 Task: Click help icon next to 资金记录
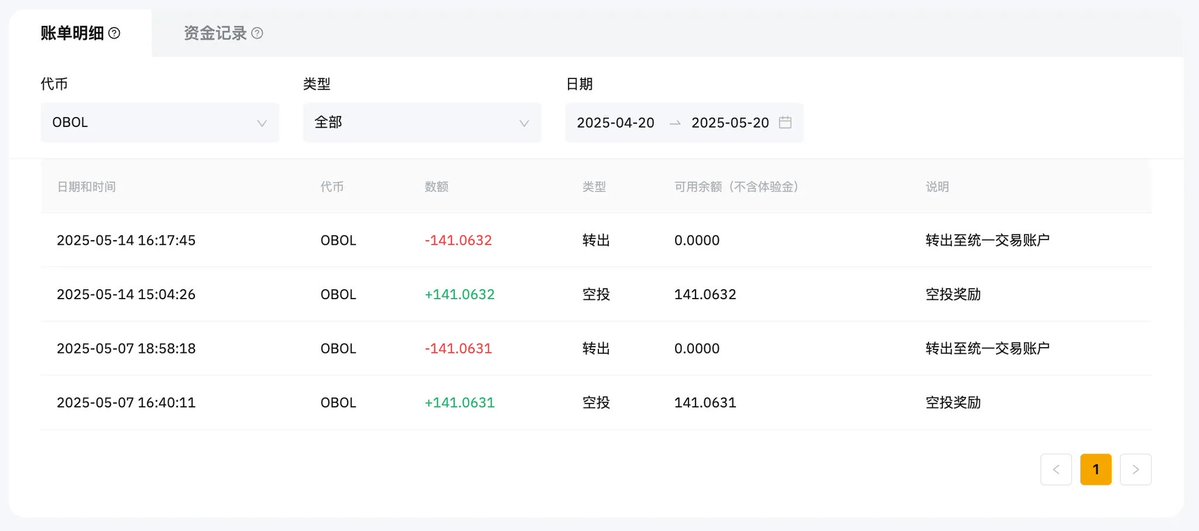tap(258, 34)
